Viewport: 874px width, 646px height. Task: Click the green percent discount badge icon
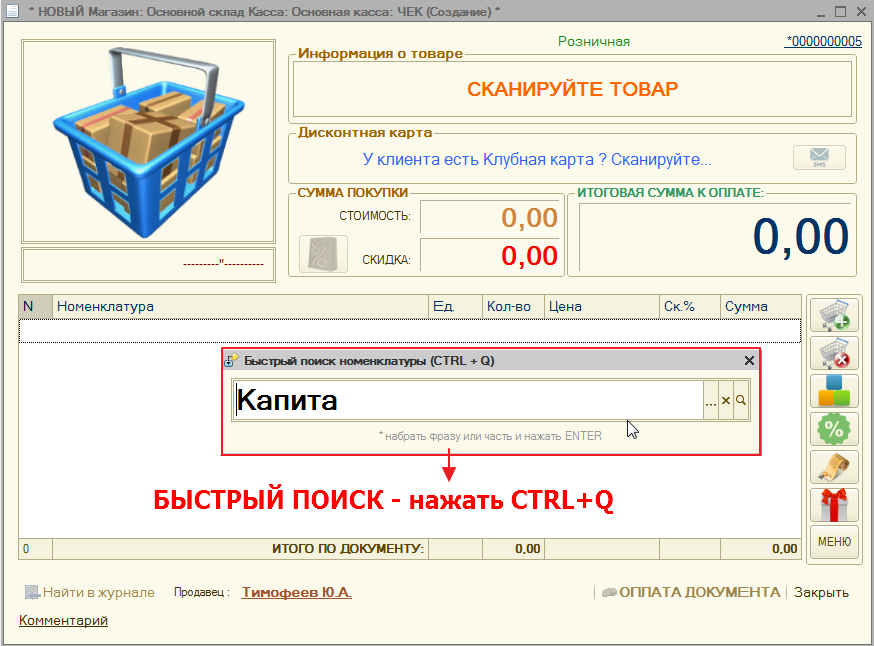(x=834, y=429)
